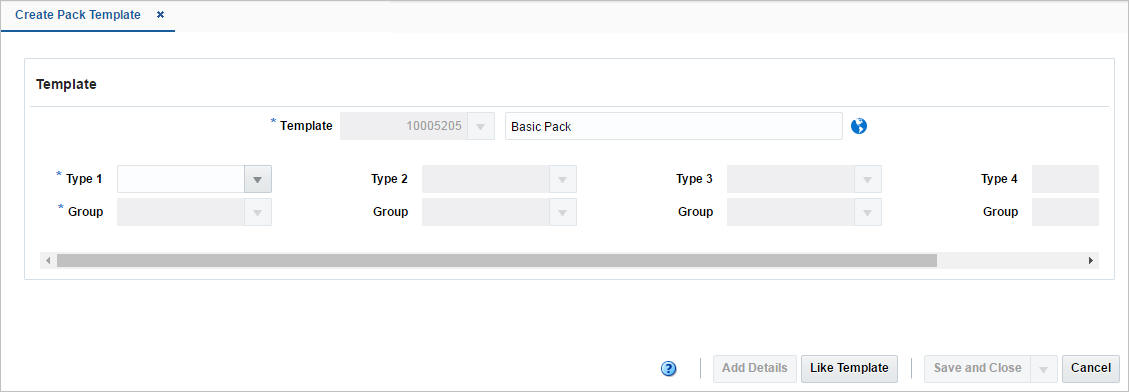Expand the Type 2 dropdown arrow

[x=562, y=179]
